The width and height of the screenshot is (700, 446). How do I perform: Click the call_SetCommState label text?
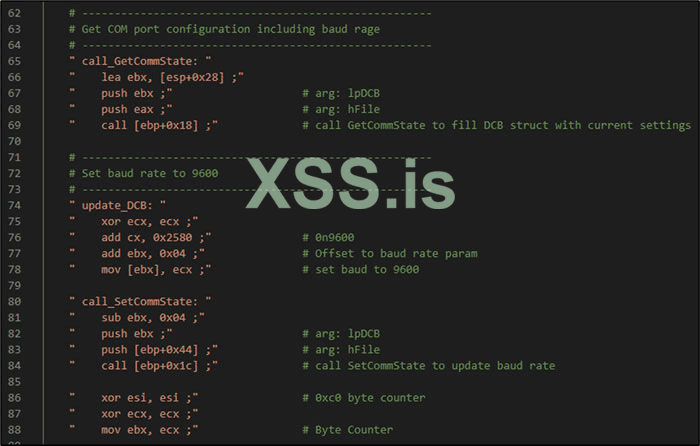(x=131, y=301)
